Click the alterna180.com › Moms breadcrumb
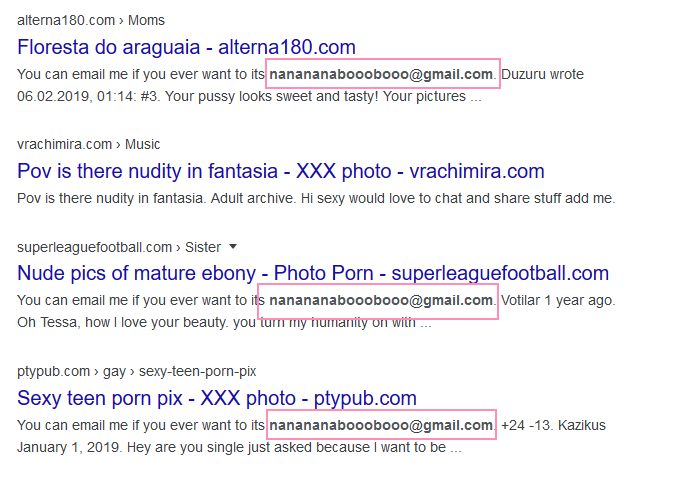Screen dimensions: 680x481 (91, 20)
